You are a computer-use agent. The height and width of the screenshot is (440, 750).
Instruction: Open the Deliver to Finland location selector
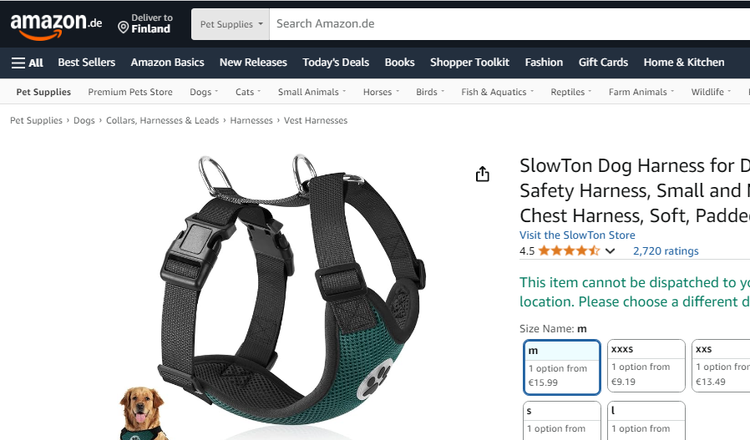pyautogui.click(x=145, y=23)
